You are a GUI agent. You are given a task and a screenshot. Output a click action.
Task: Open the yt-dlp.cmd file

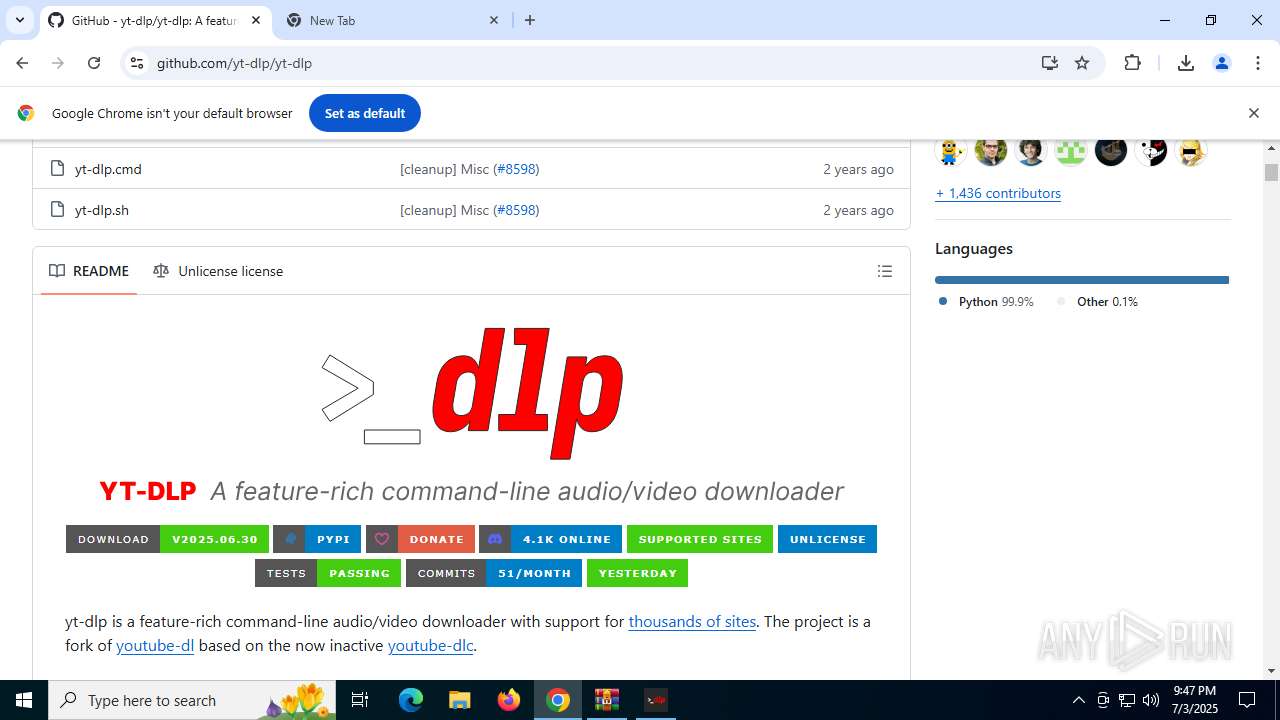108,169
